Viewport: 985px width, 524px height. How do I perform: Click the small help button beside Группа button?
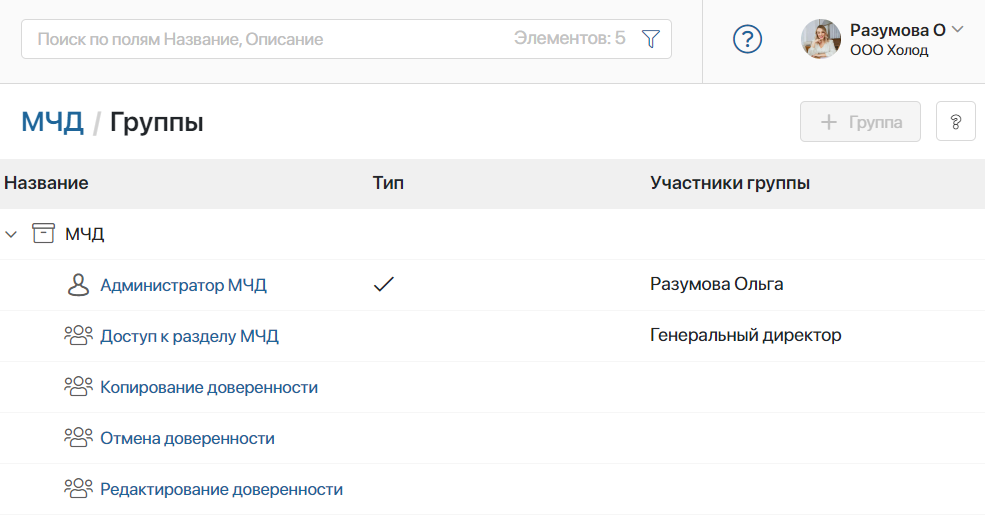[955, 122]
